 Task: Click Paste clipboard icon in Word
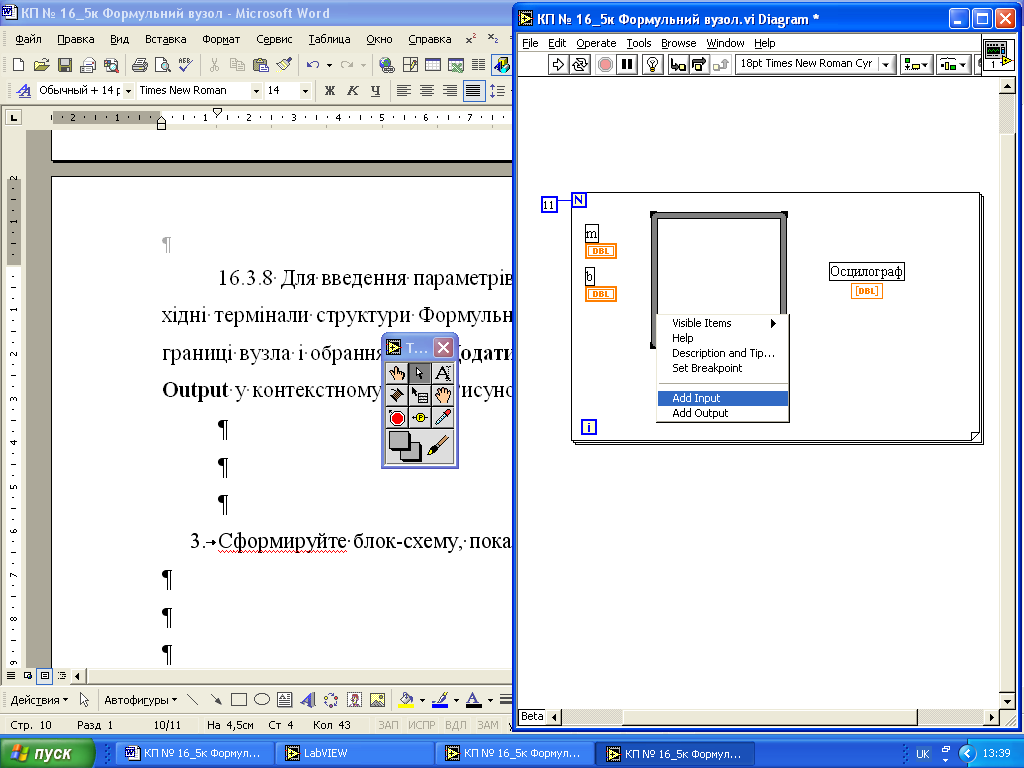tap(261, 64)
